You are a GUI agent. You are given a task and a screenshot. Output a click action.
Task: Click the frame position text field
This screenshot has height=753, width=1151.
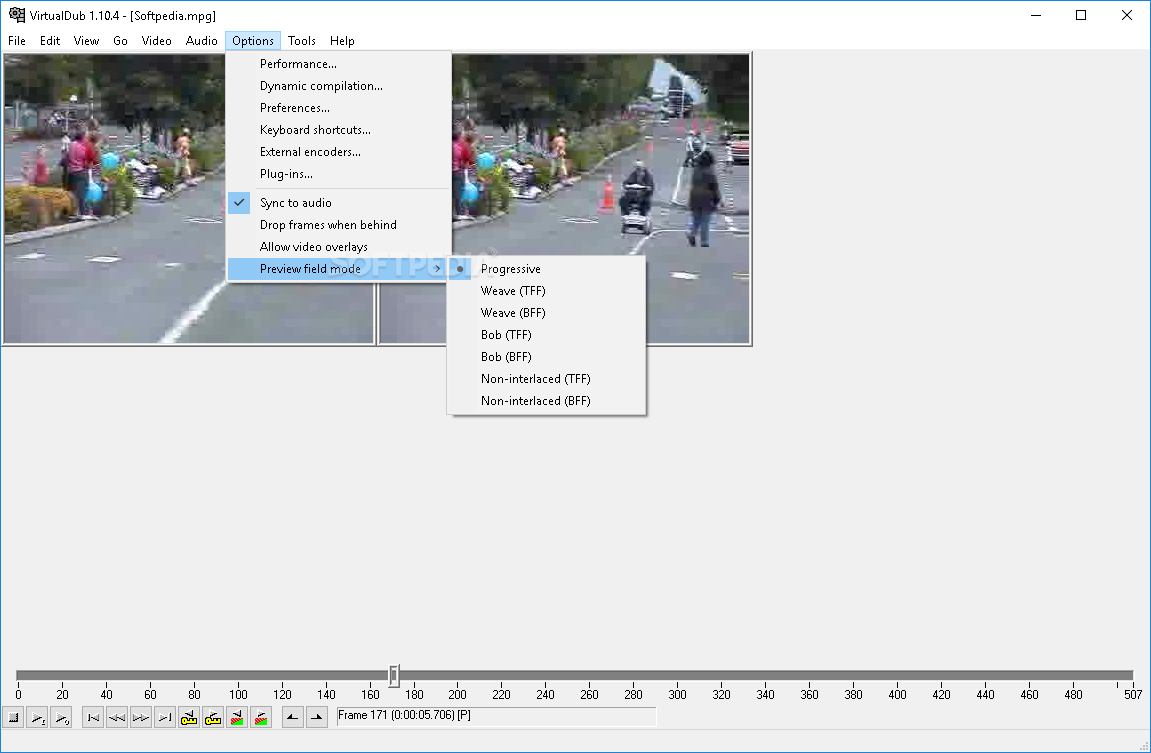pyautogui.click(x=496, y=716)
